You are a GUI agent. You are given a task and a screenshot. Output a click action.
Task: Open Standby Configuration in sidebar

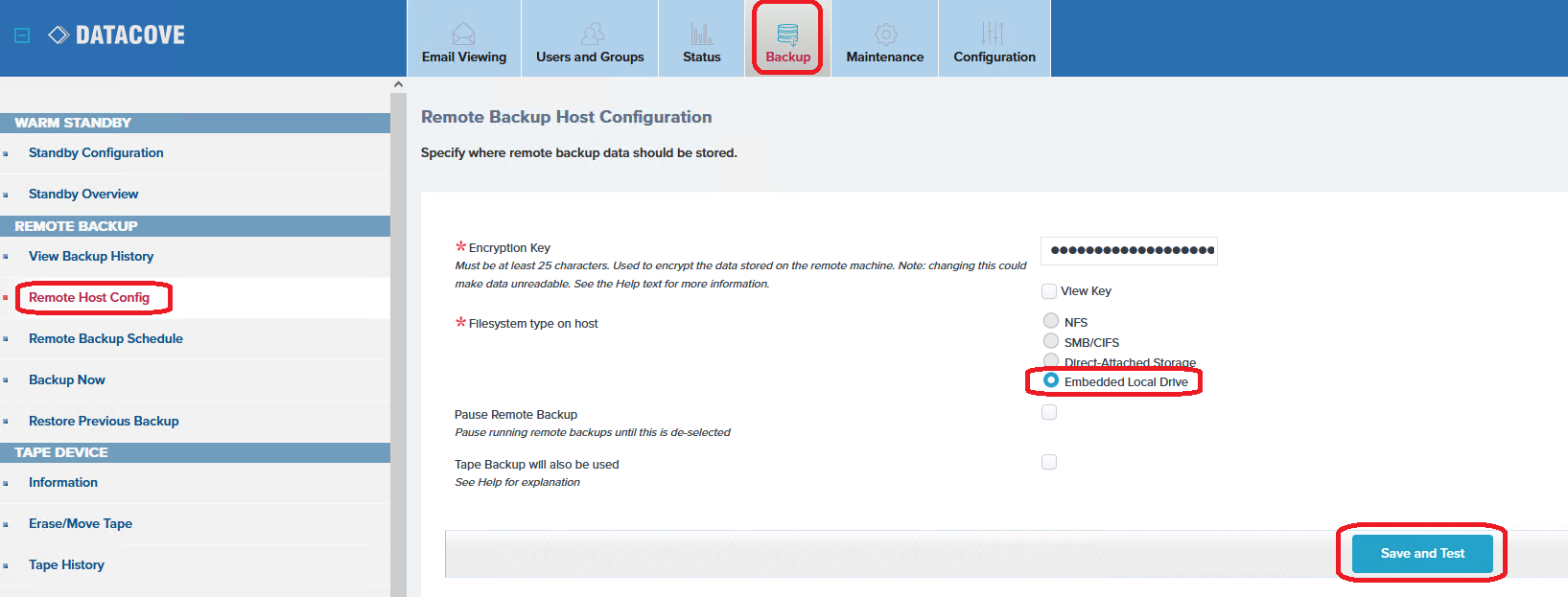coord(96,152)
